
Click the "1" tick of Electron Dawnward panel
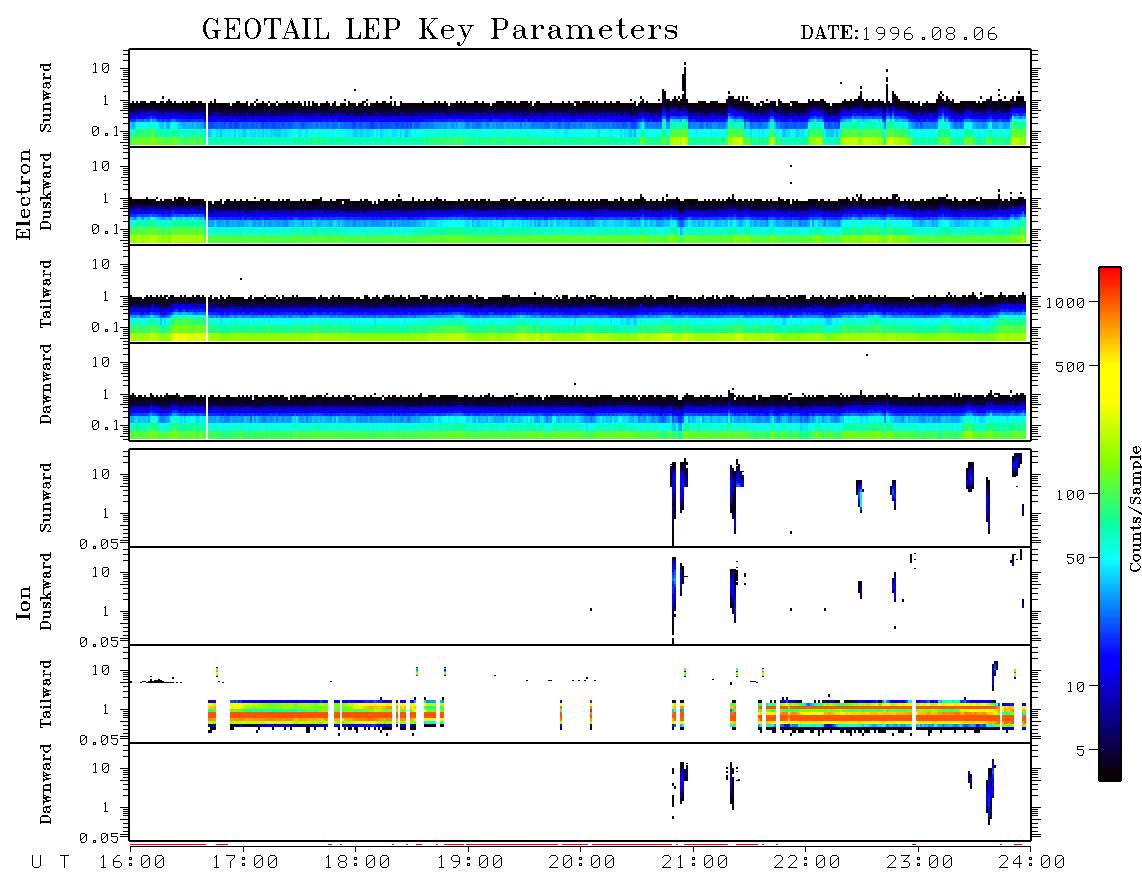105,394
